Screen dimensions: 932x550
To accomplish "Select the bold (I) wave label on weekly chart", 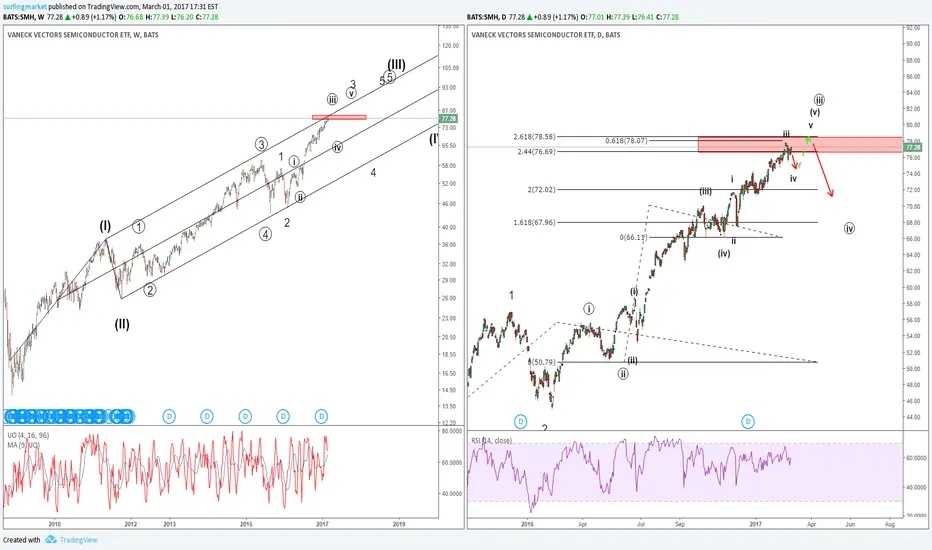I will point(105,225).
